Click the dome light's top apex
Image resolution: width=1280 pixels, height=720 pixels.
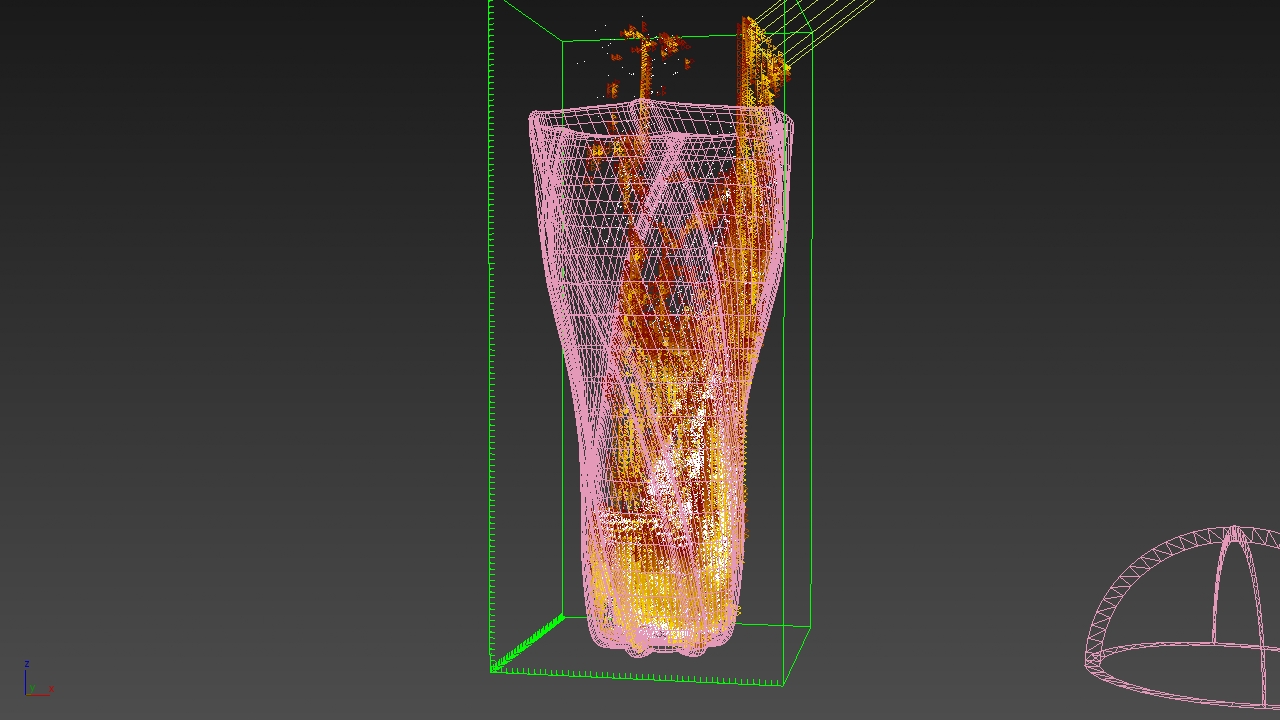pyautogui.click(x=1236, y=528)
